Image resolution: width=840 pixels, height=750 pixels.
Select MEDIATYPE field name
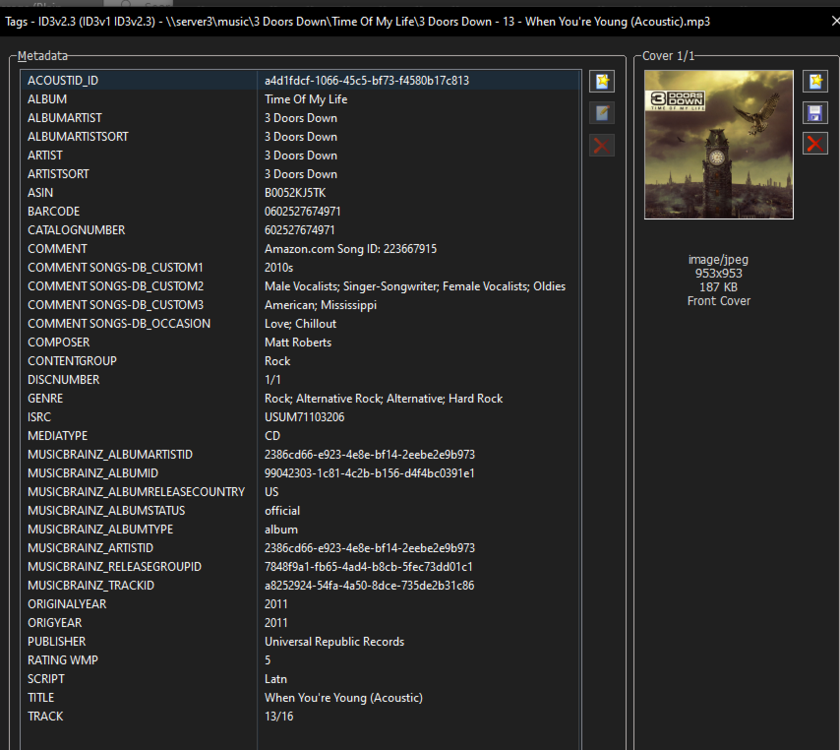point(57,436)
